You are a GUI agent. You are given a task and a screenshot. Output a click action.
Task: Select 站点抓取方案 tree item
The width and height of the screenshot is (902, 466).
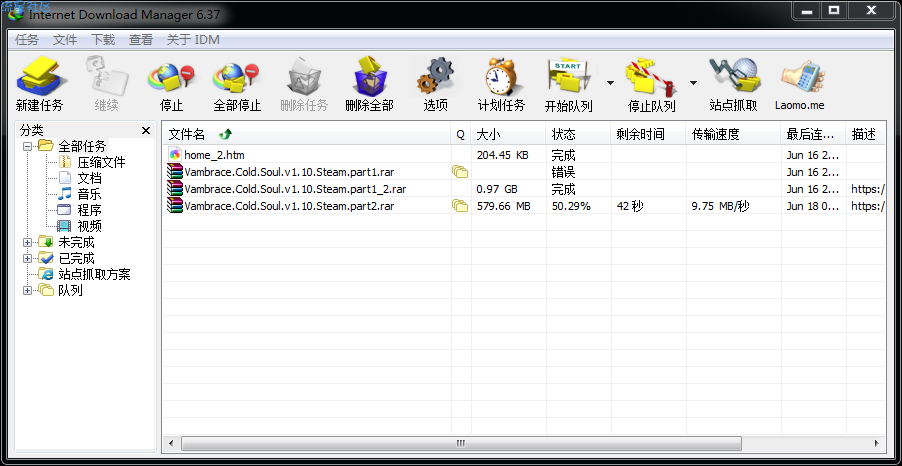tap(94, 274)
